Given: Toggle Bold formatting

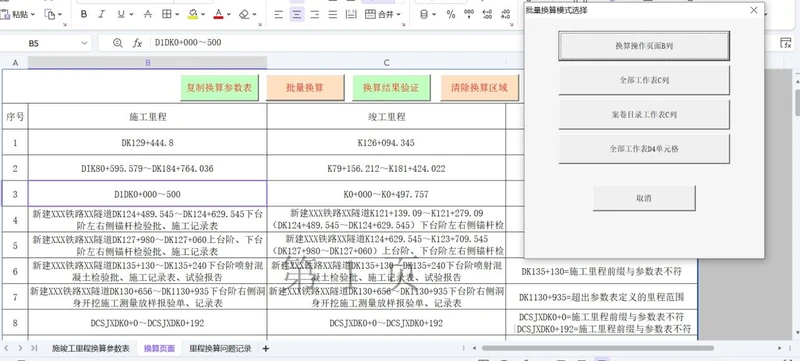Looking at the screenshot, I should coord(84,14).
